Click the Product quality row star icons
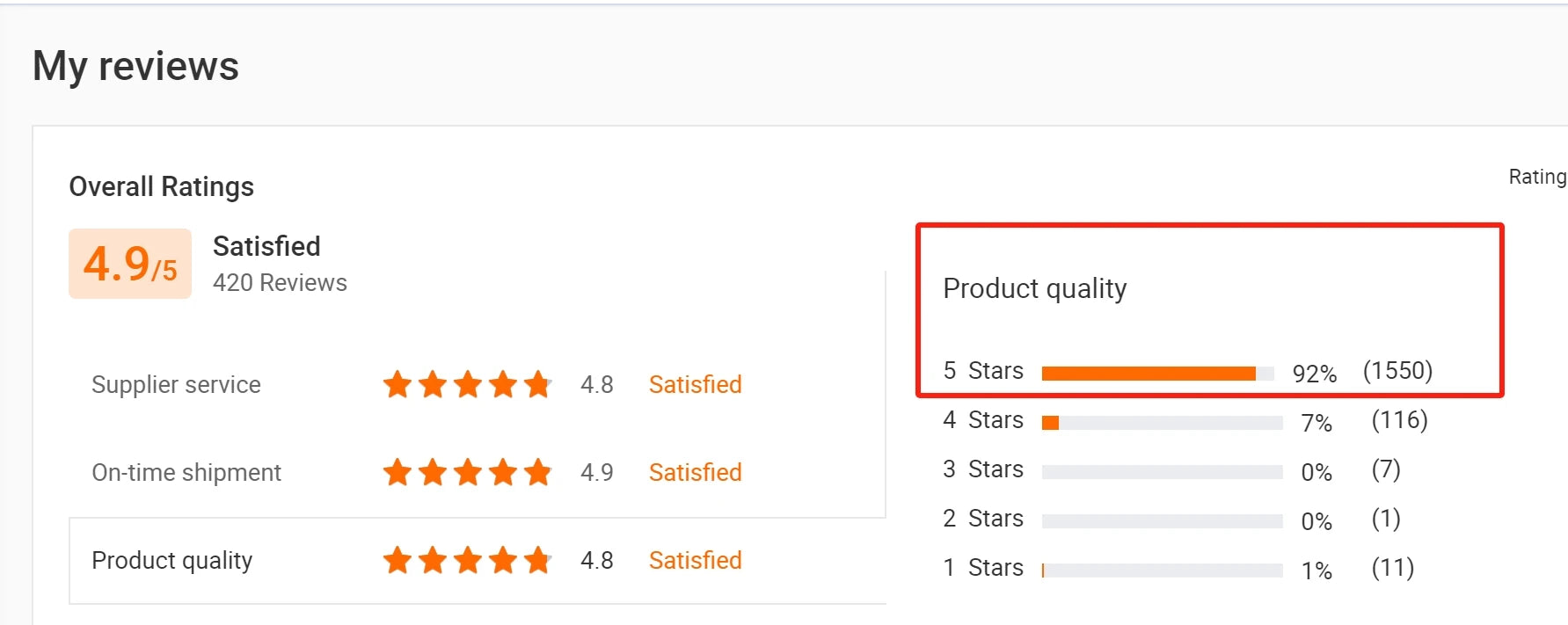This screenshot has width=1568, height=625. (x=467, y=560)
